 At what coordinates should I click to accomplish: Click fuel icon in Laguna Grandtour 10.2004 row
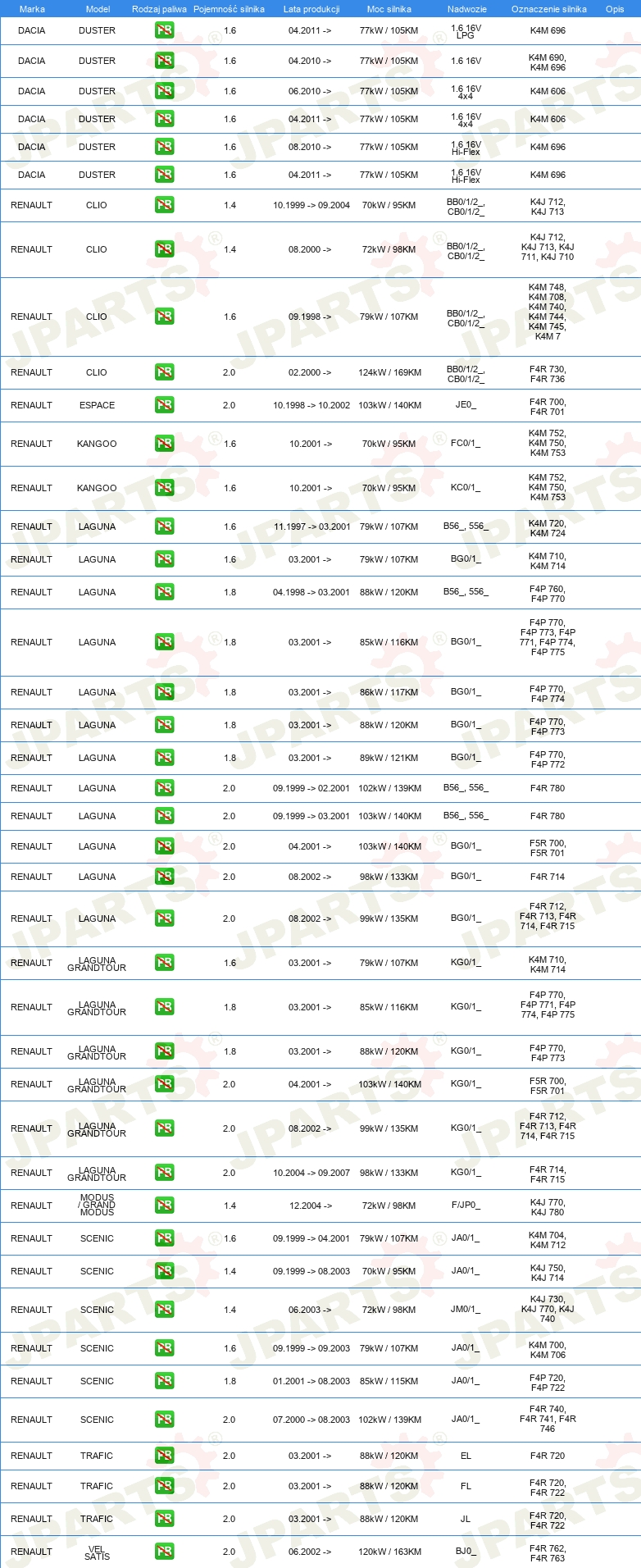165,1173
